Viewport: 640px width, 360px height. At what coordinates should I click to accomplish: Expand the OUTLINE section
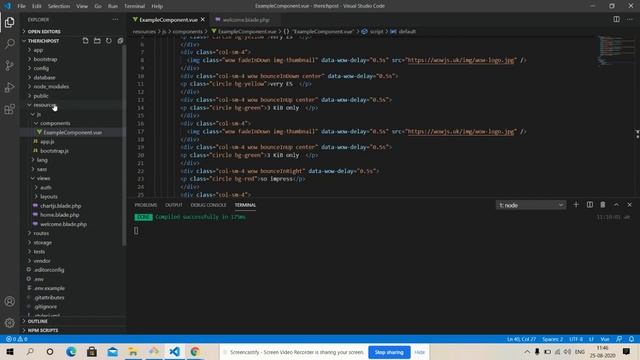pyautogui.click(x=38, y=321)
